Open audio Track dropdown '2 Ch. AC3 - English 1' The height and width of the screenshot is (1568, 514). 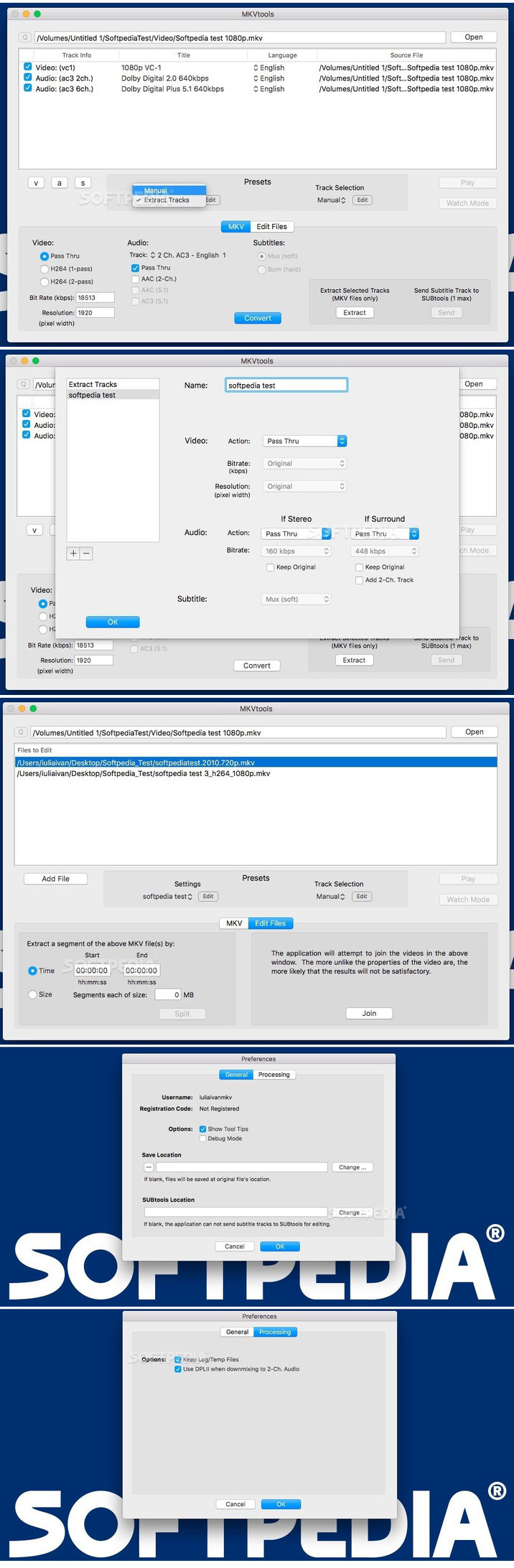187,255
